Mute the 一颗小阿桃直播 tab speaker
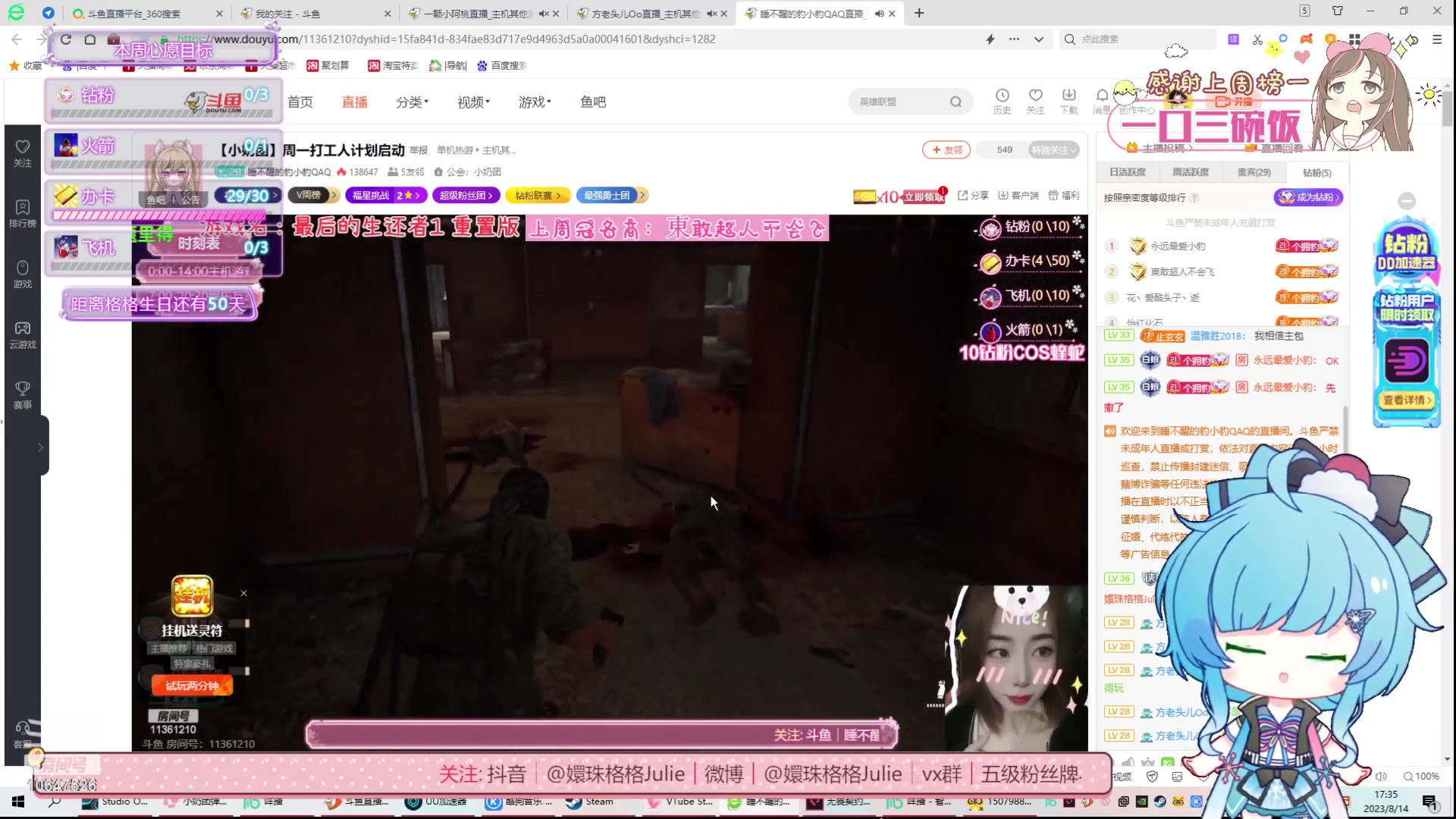This screenshot has width=1456, height=819. click(543, 14)
